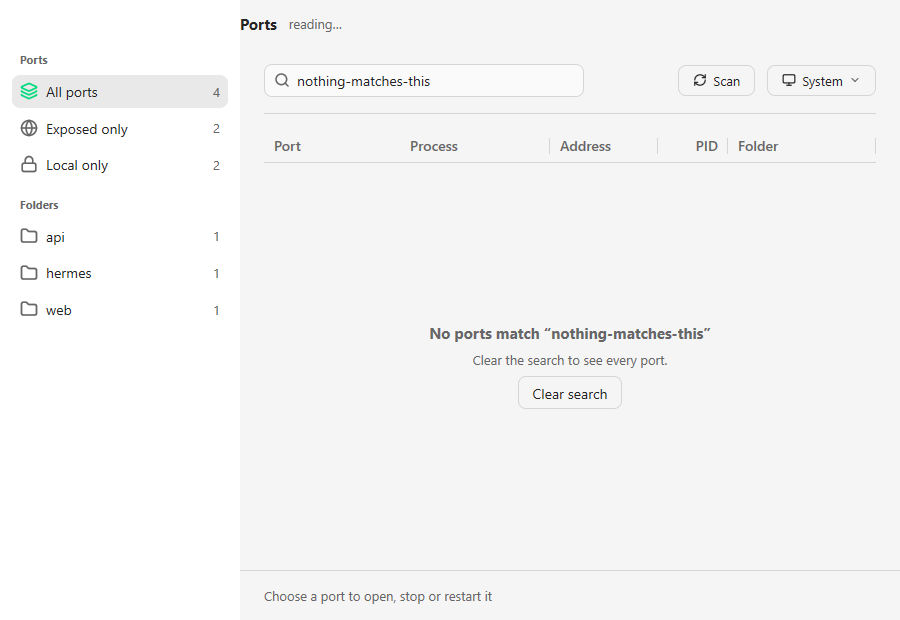900x620 pixels.
Task: Click the monitor icon in System dropdown
Action: coord(789,80)
